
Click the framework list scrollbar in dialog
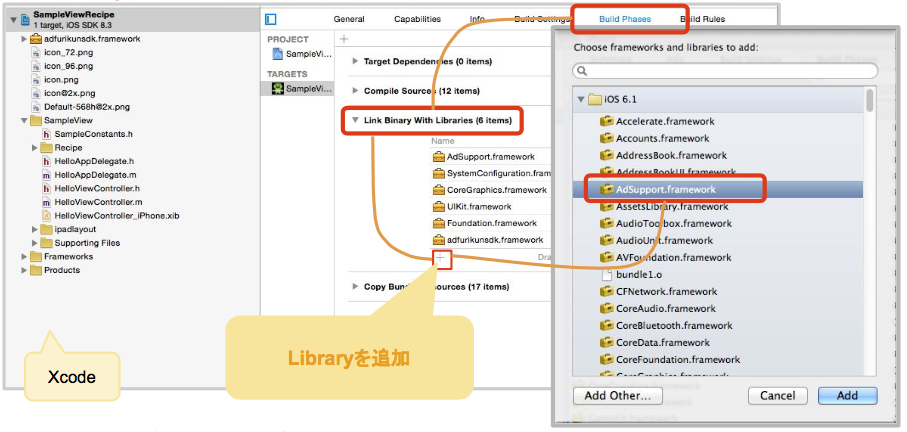point(869,99)
